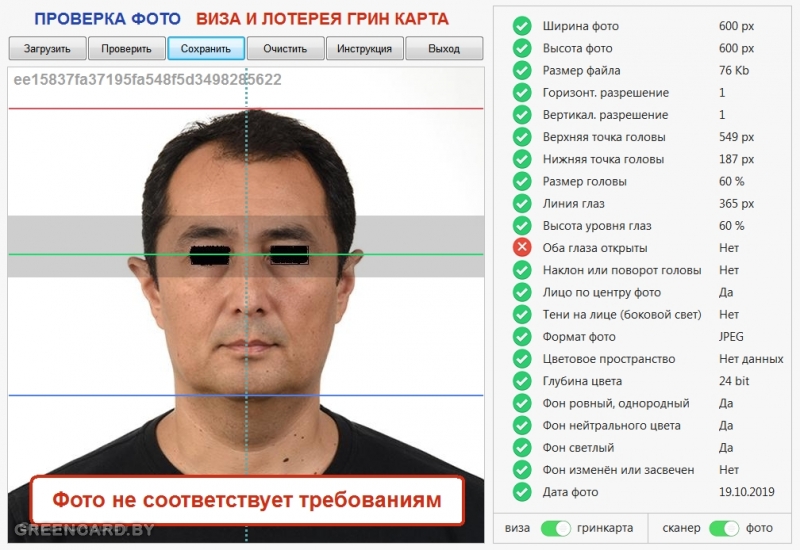Click green check icon next to Формат фото
Screen dimensions: 800x550
pyautogui.click(x=522, y=336)
